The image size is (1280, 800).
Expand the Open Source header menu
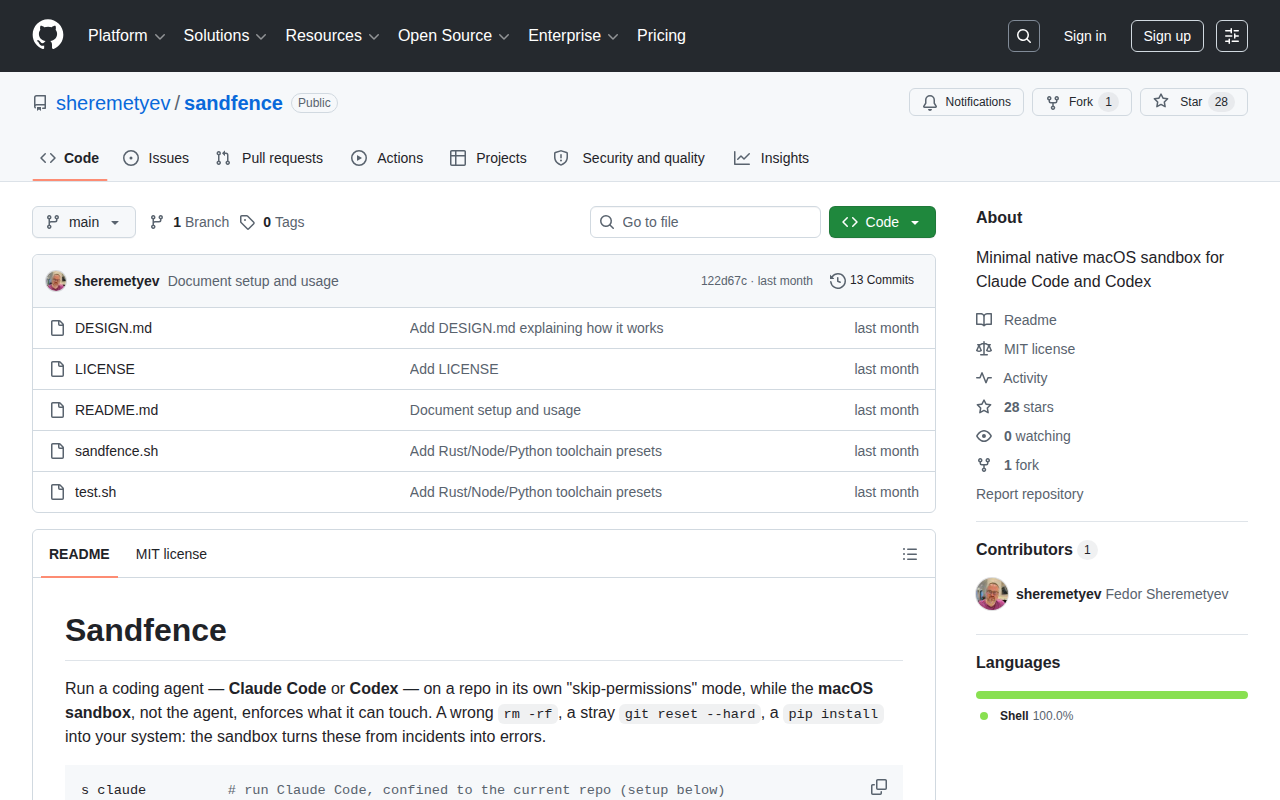pyautogui.click(x=454, y=36)
